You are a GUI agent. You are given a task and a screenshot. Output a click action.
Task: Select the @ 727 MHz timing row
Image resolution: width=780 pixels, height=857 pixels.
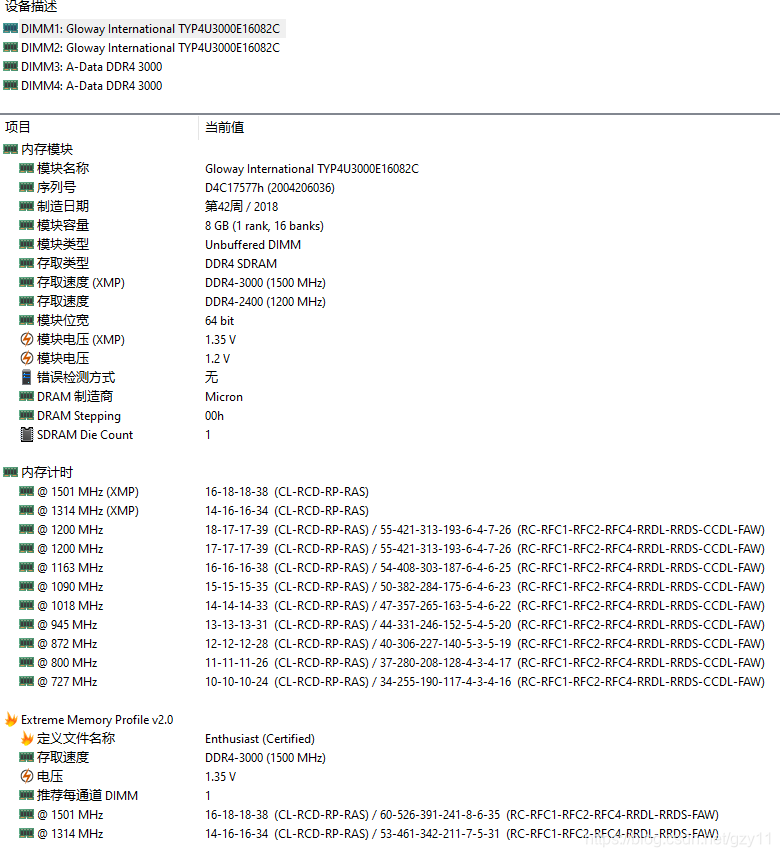(x=67, y=682)
